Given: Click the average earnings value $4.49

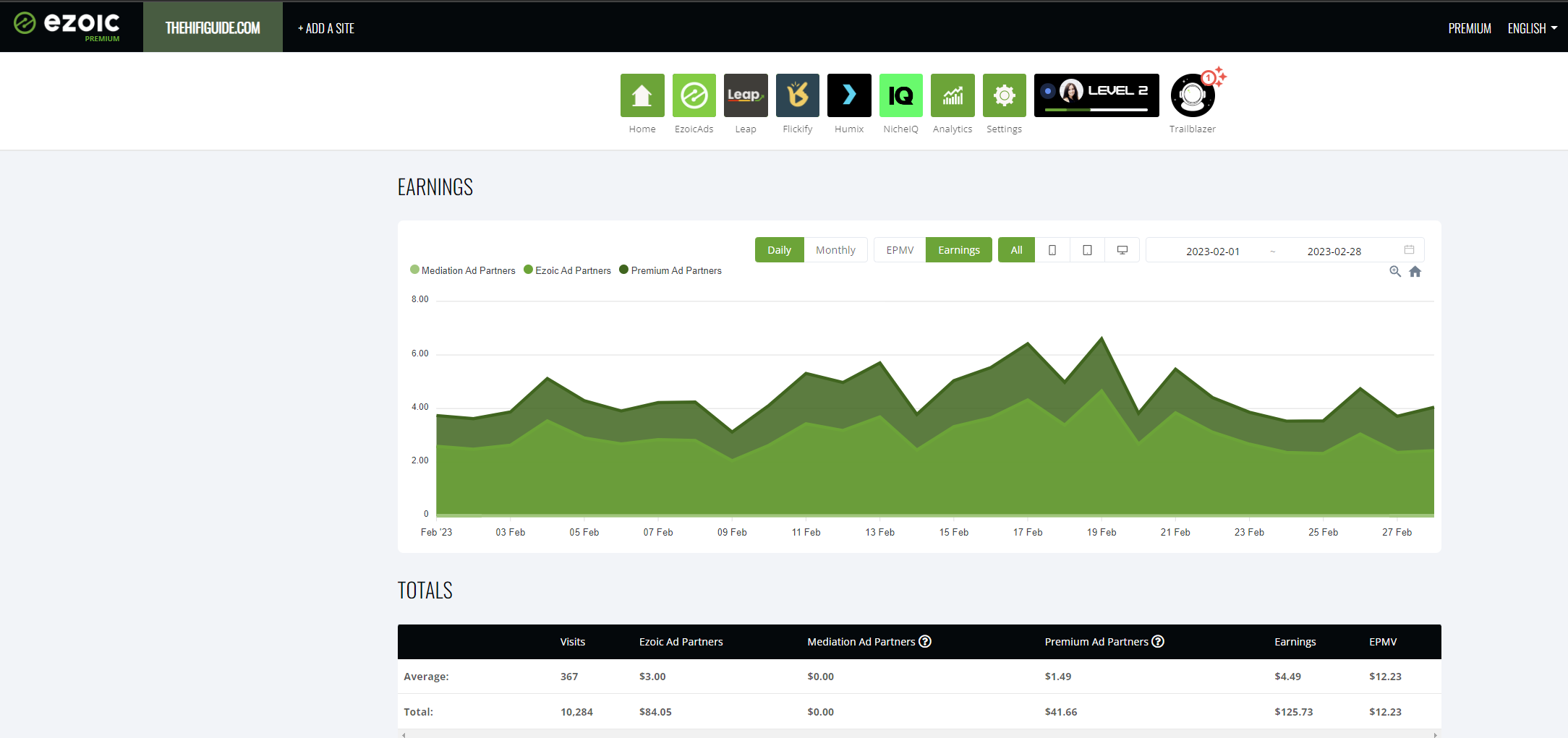Looking at the screenshot, I should pyautogui.click(x=1288, y=677).
